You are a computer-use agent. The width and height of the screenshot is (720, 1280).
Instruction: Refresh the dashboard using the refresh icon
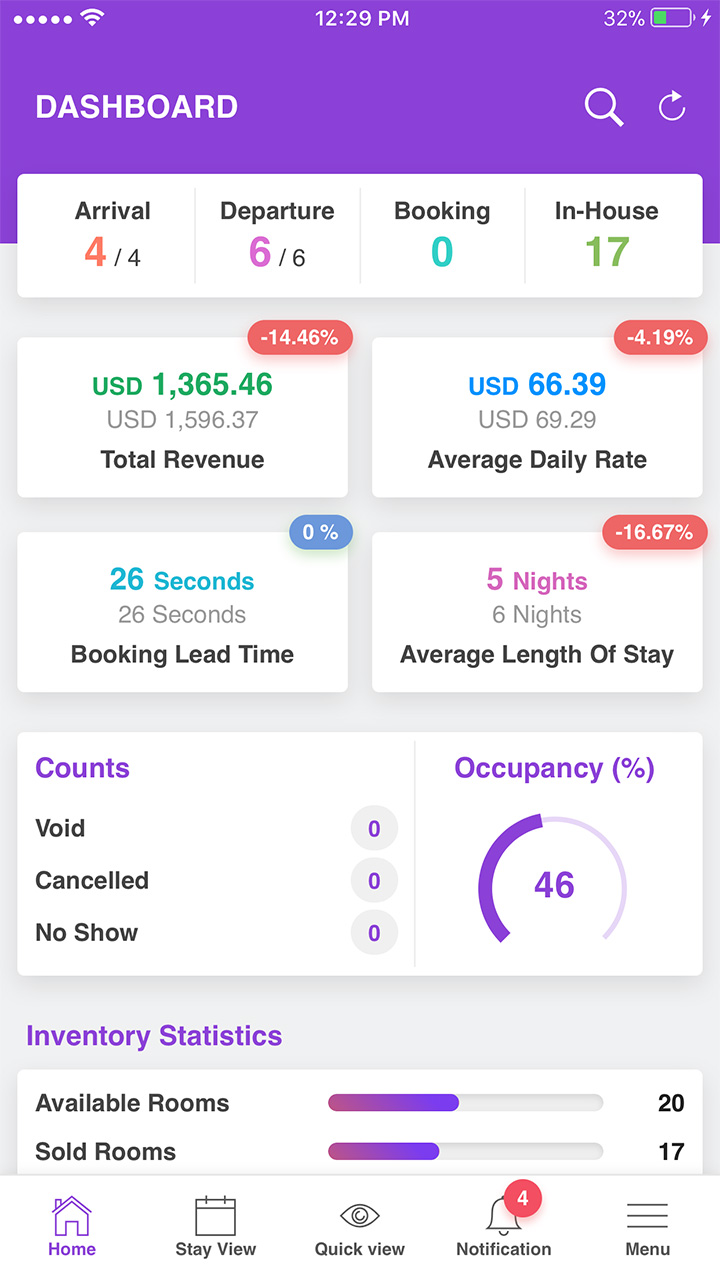671,106
